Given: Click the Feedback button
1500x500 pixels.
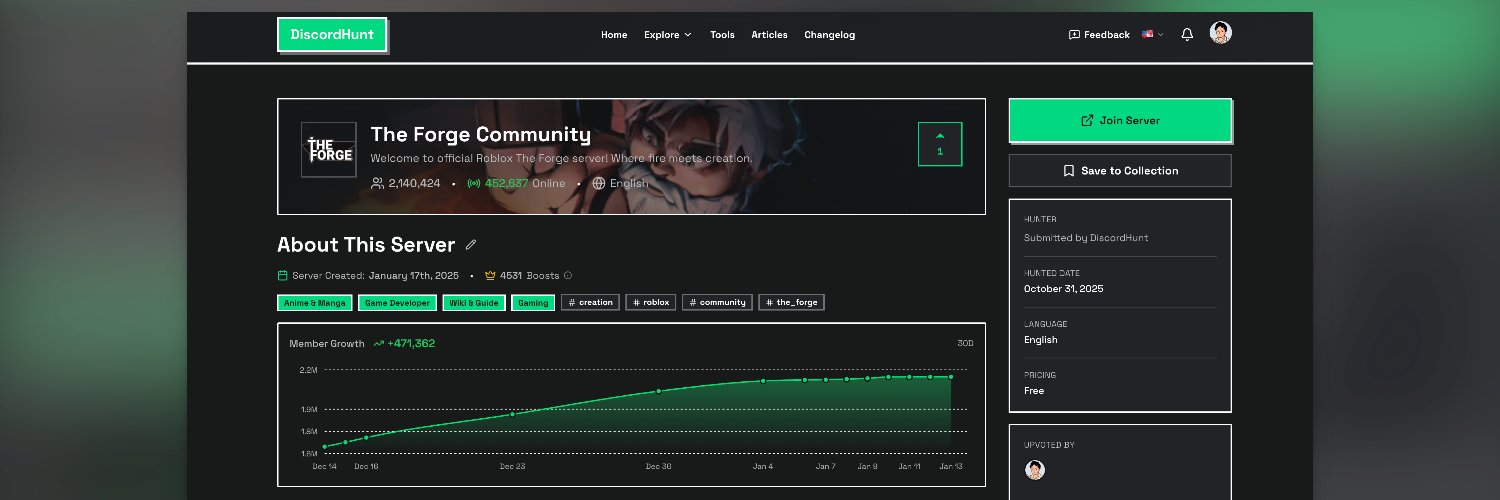Looking at the screenshot, I should [1099, 35].
